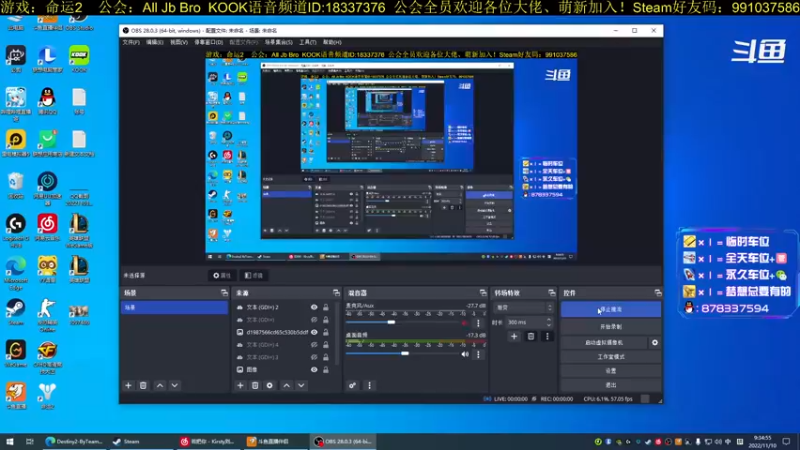
Task: Open 场景集合(S) scene collection menu
Action: [x=279, y=42]
